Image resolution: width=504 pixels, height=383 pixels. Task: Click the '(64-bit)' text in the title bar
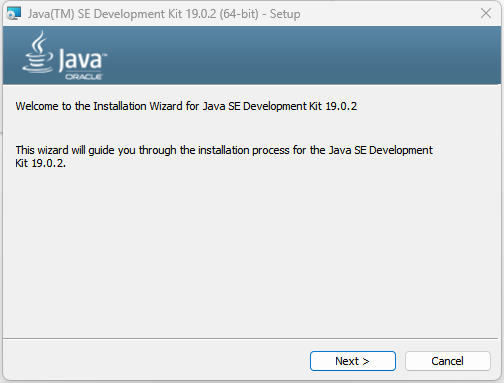coord(239,14)
